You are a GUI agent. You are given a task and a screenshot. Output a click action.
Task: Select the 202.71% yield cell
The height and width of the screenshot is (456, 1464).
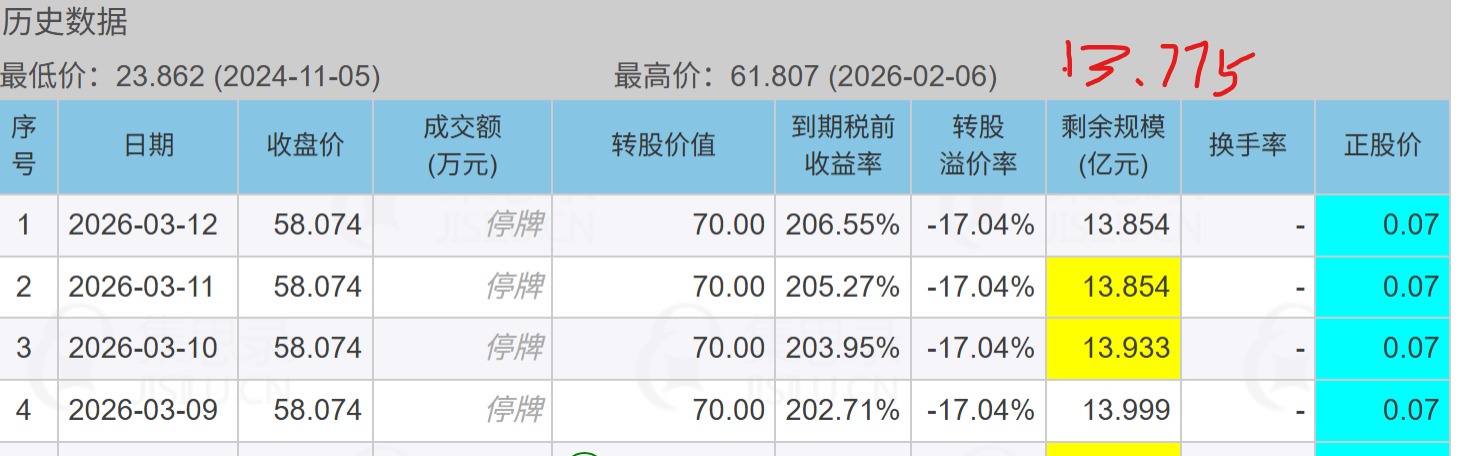842,410
